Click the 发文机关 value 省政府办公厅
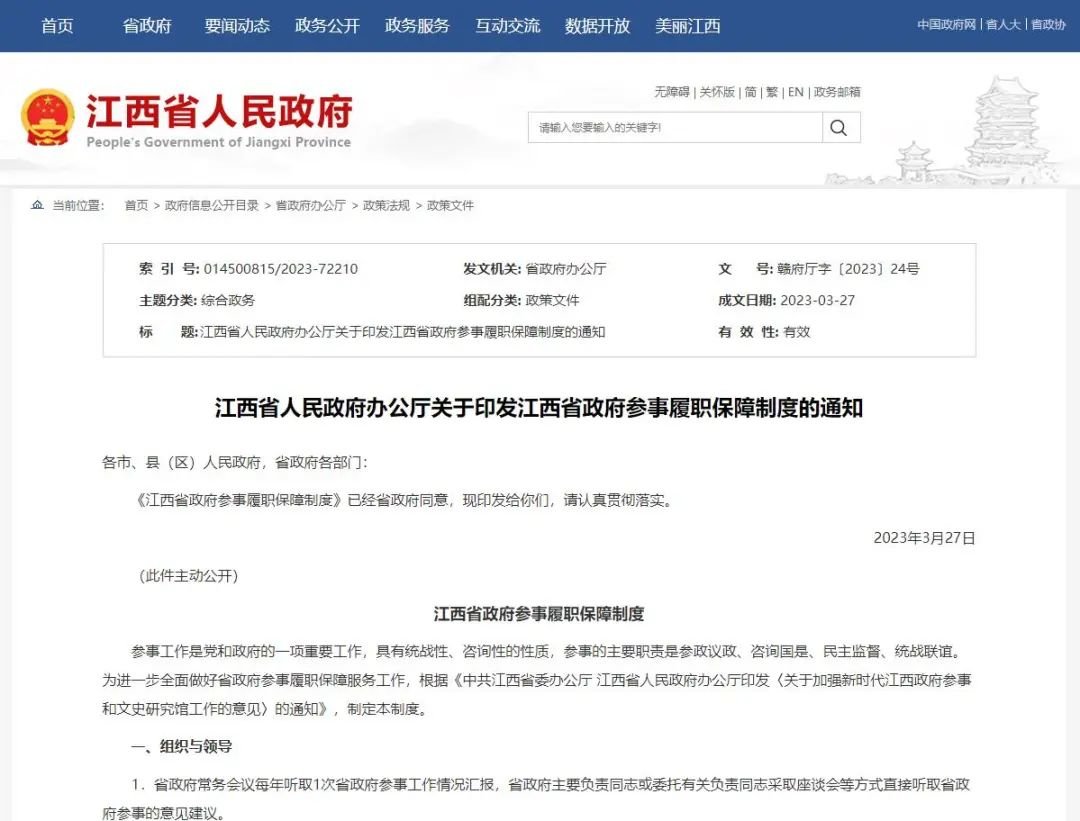This screenshot has width=1080, height=821. click(x=566, y=269)
